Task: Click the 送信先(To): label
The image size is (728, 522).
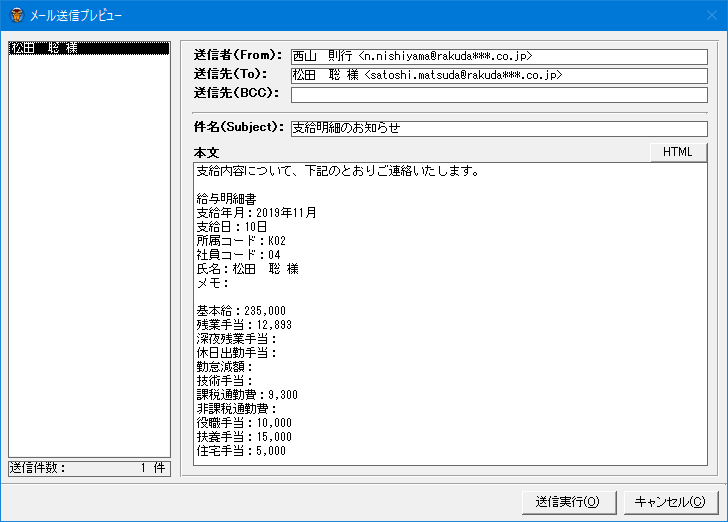Action: [x=231, y=74]
